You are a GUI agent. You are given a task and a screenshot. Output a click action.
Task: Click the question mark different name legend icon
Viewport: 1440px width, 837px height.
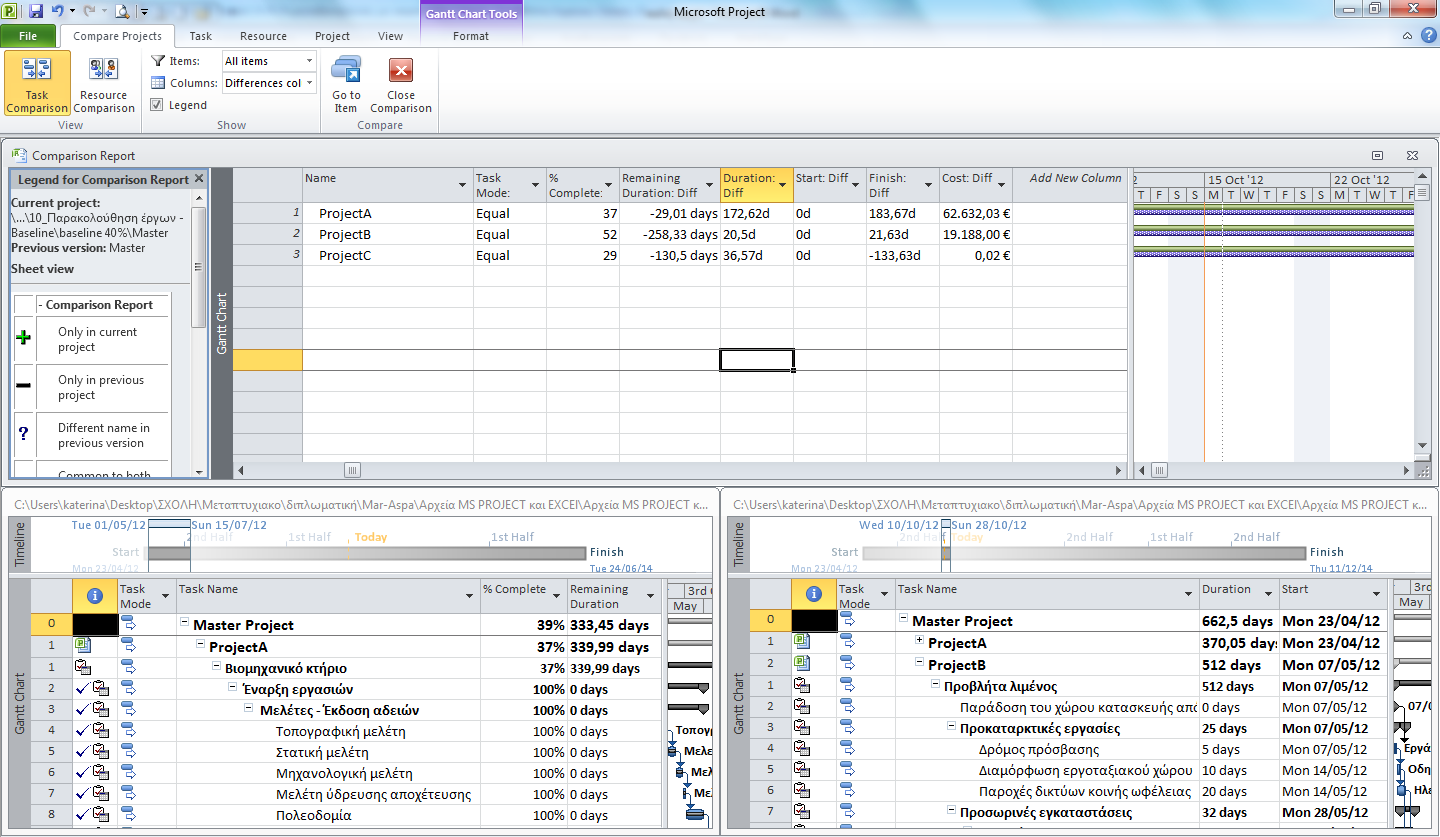[24, 434]
